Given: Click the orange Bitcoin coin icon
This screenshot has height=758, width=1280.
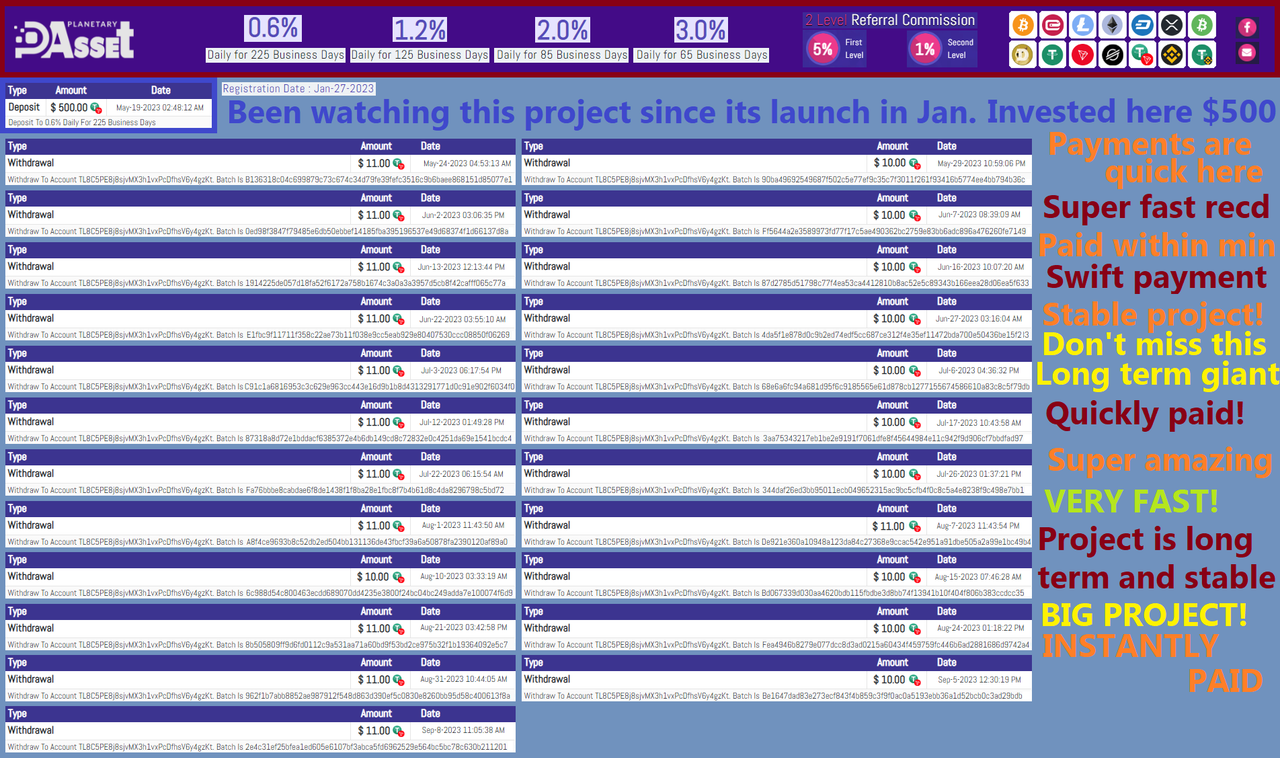Looking at the screenshot, I should [1023, 25].
